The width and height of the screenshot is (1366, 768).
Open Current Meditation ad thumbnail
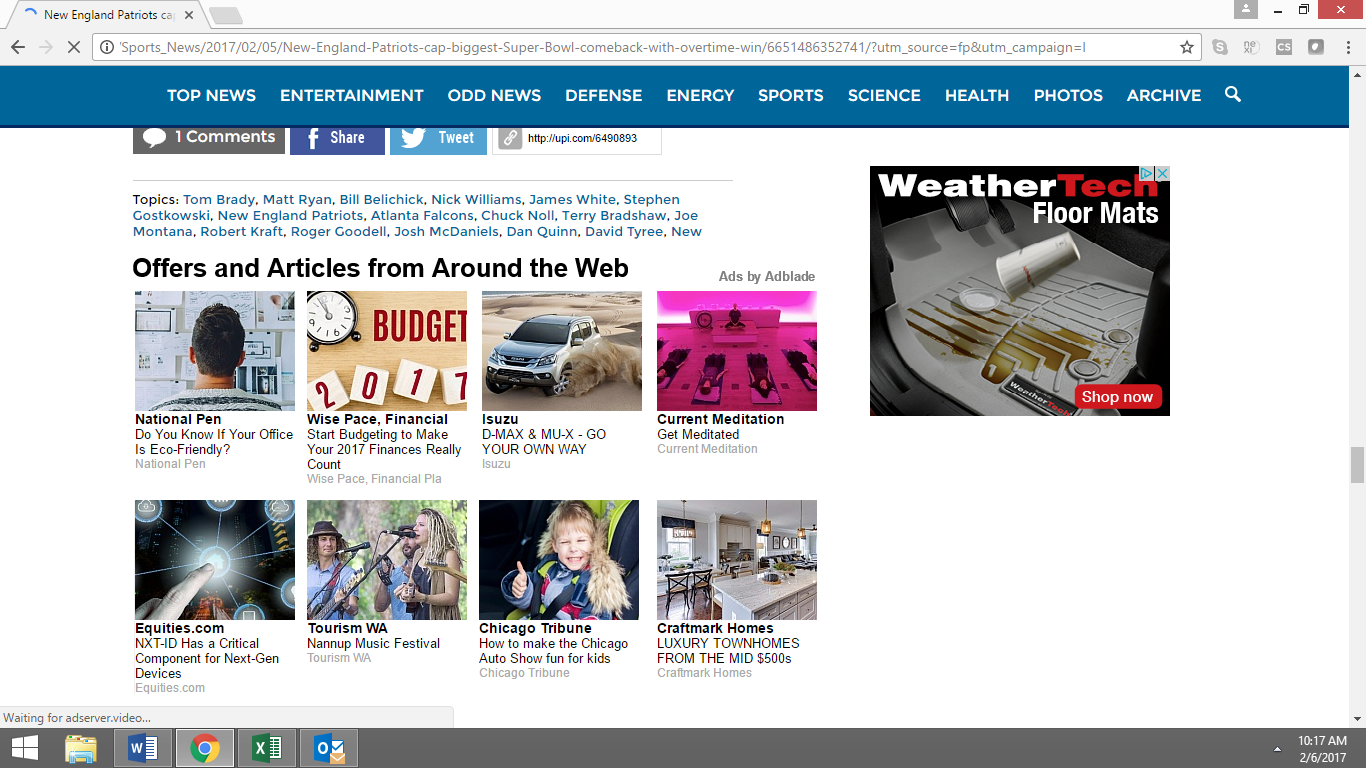pos(737,351)
